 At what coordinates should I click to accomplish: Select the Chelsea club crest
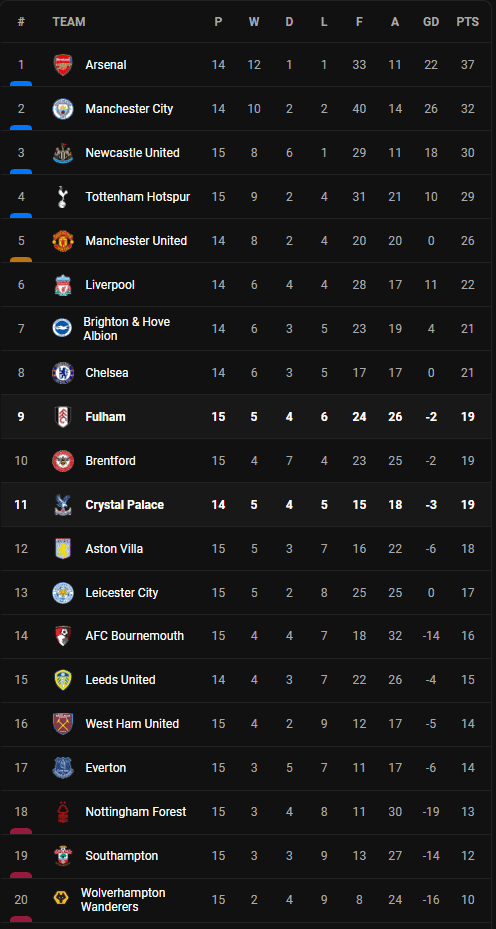[x=63, y=373]
